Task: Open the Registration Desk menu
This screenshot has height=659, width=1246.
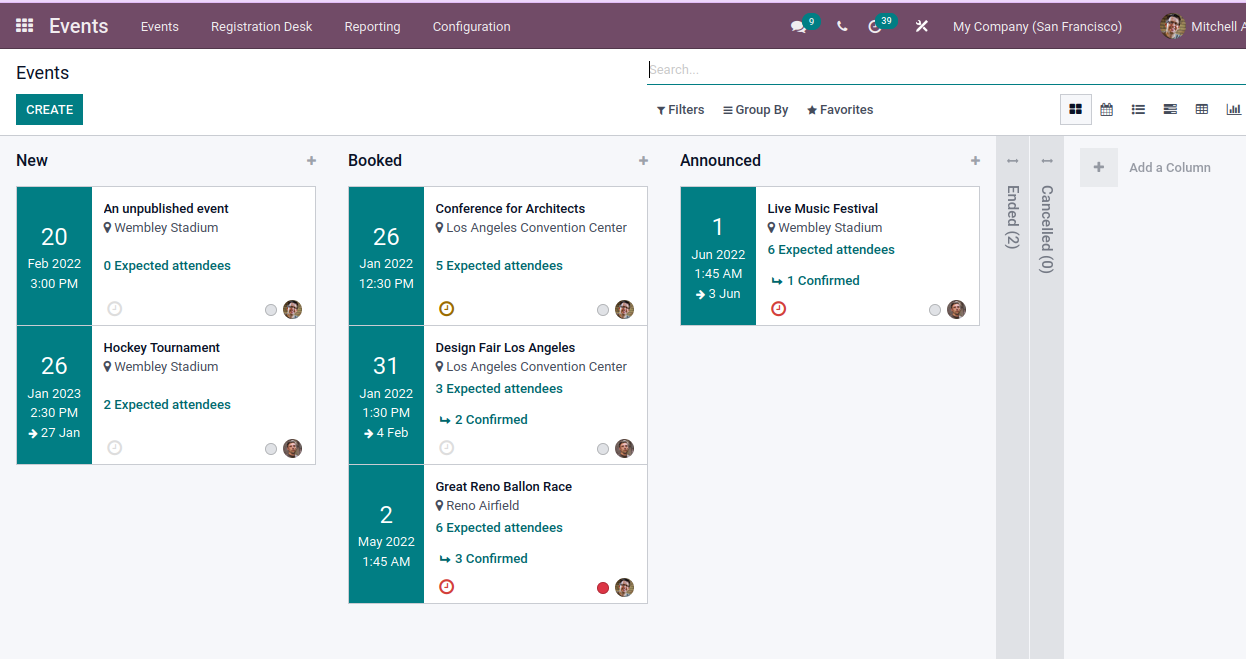Action: (261, 27)
